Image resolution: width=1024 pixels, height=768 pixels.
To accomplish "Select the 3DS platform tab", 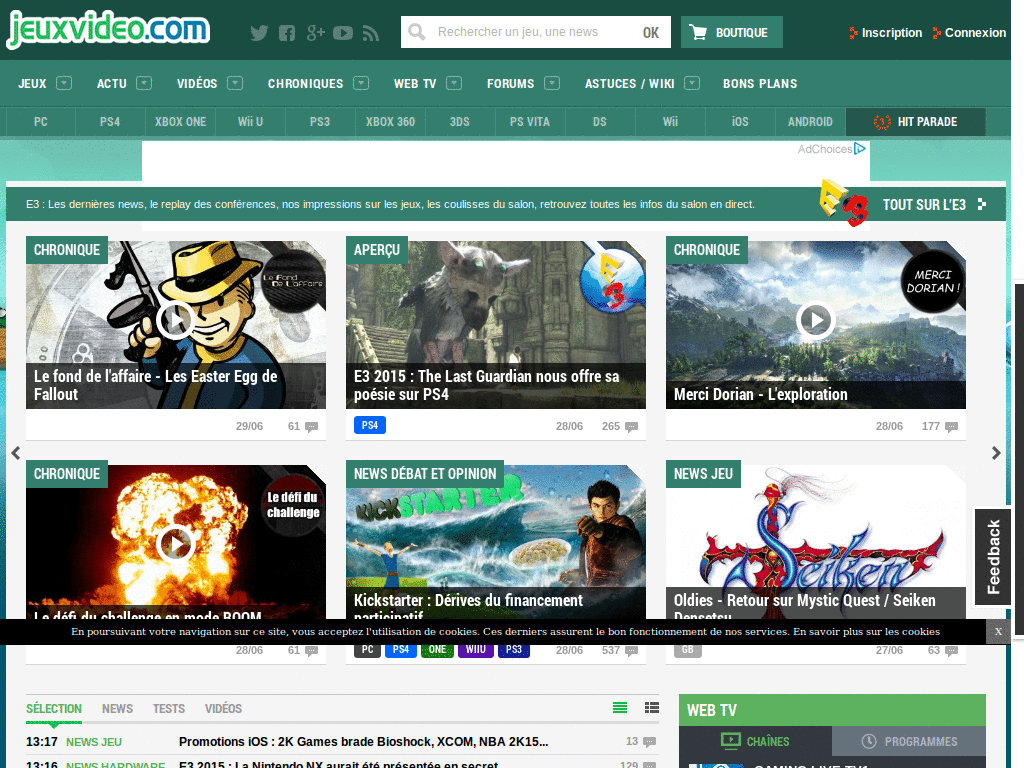I will pyautogui.click(x=460, y=121).
